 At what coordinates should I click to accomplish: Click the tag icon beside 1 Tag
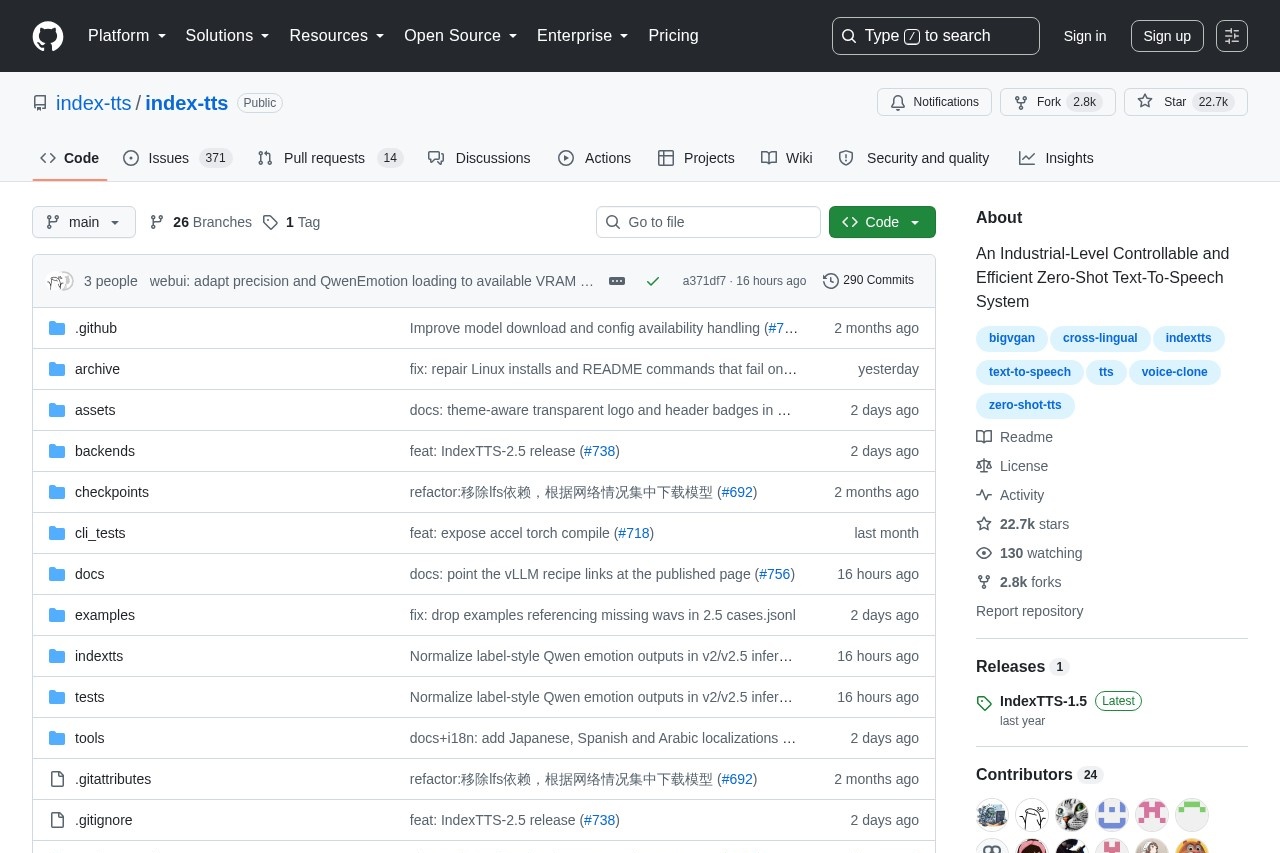click(270, 222)
